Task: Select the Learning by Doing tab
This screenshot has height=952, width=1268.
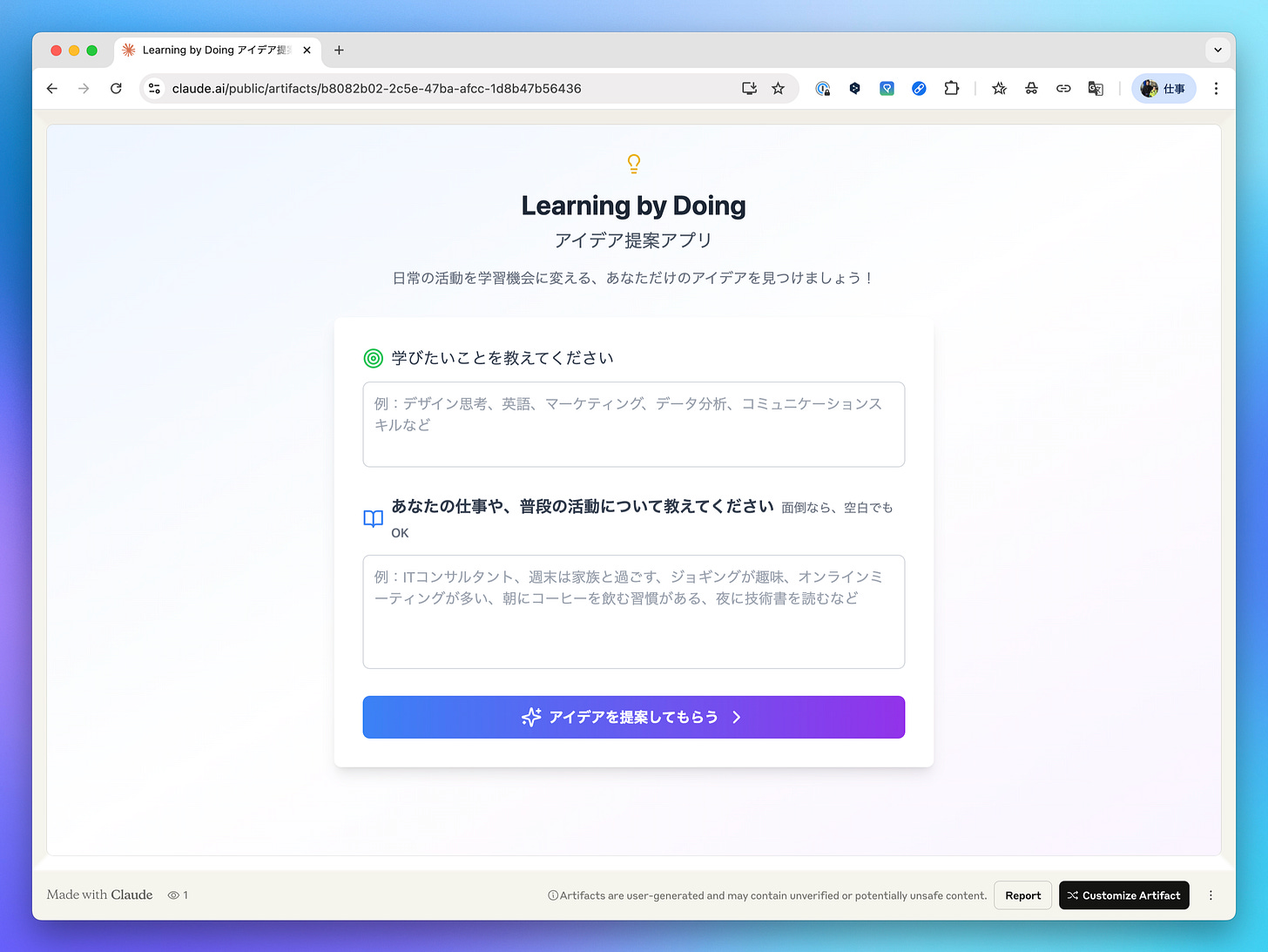Action: (216, 51)
